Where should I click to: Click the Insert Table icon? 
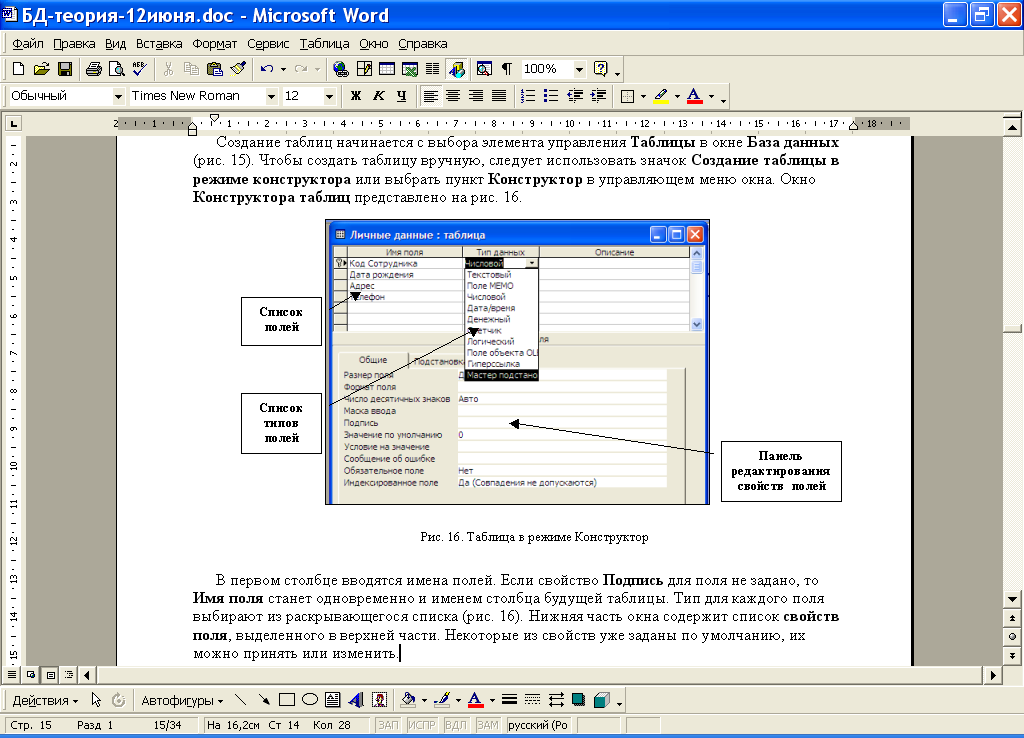[x=387, y=69]
